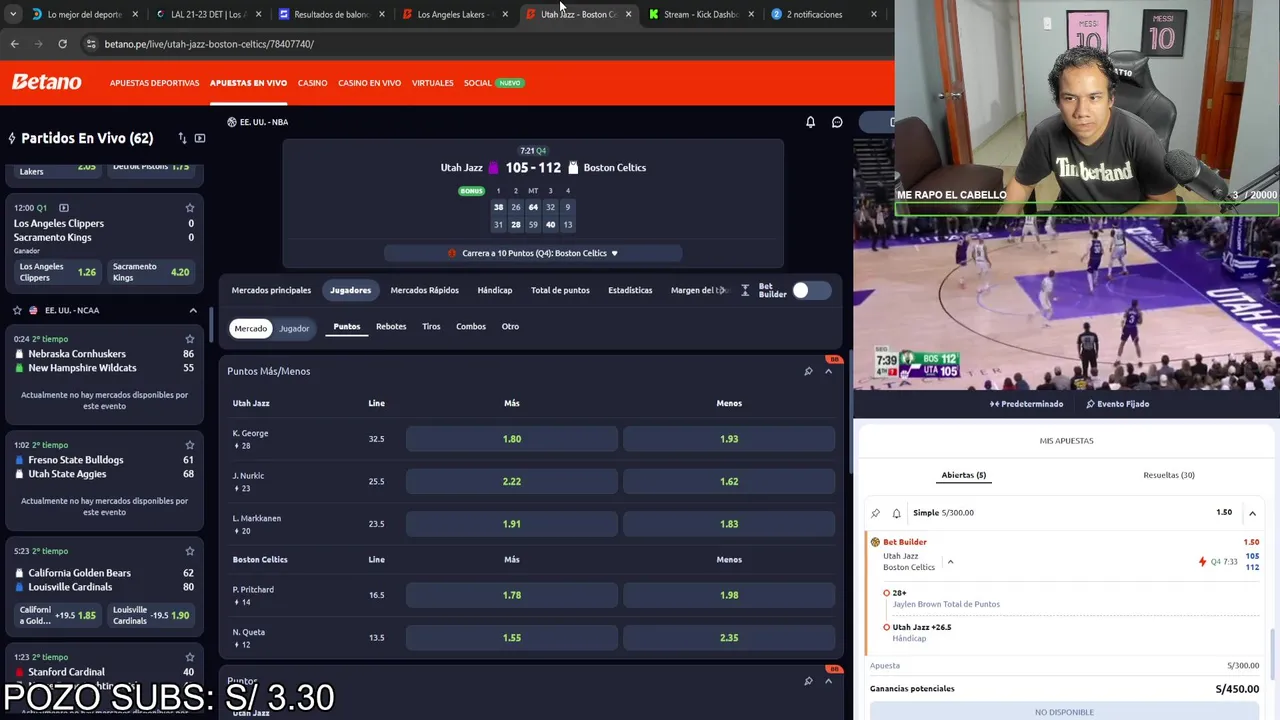
Task: Click the basketball icon beside EE. UU. - NBA
Action: coord(232,122)
